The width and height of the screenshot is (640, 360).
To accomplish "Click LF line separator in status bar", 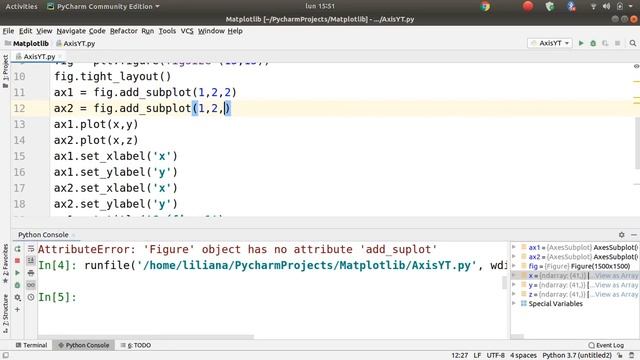I will [477, 356].
